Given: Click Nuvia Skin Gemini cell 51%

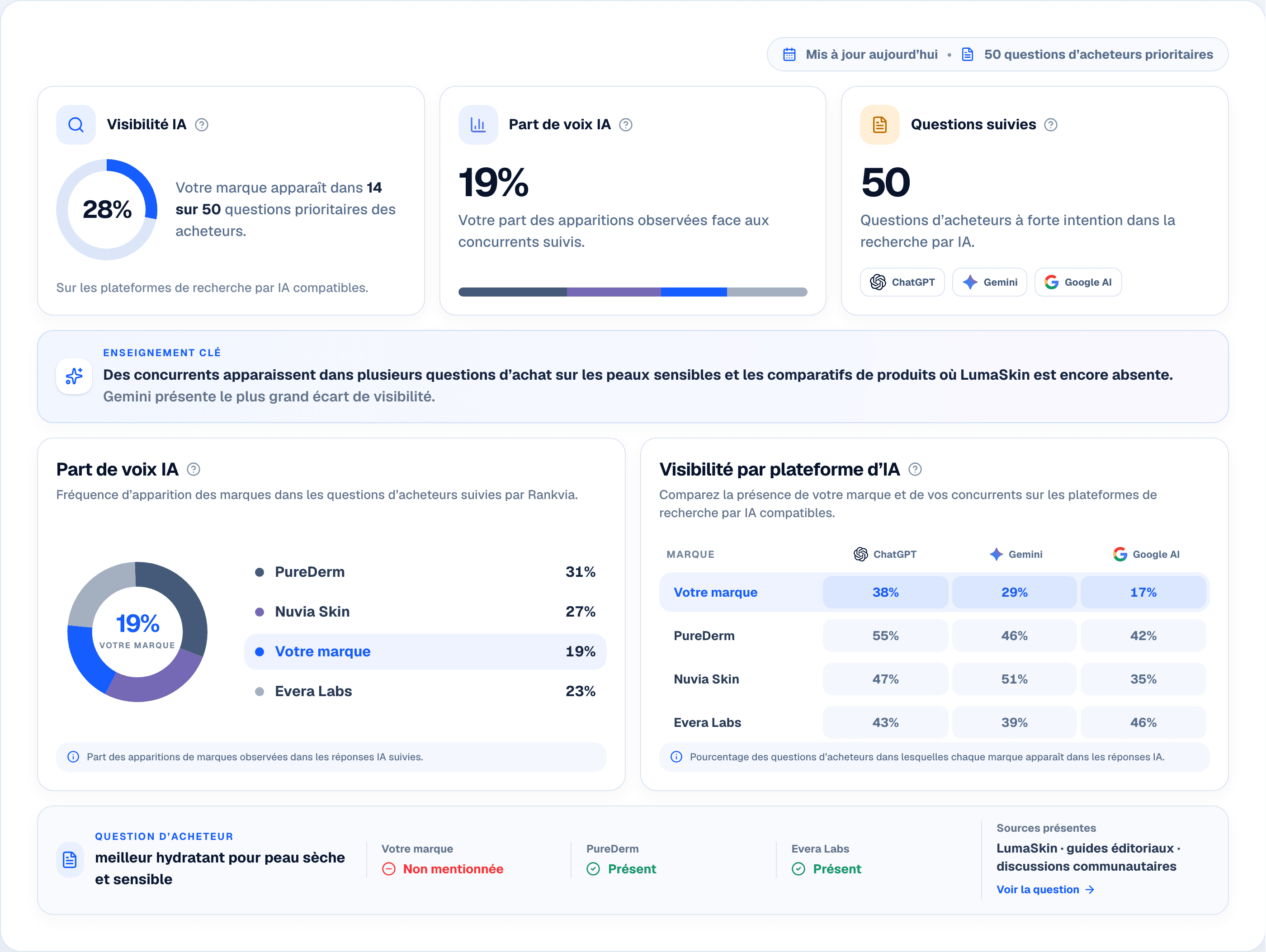Looking at the screenshot, I should pos(1014,679).
